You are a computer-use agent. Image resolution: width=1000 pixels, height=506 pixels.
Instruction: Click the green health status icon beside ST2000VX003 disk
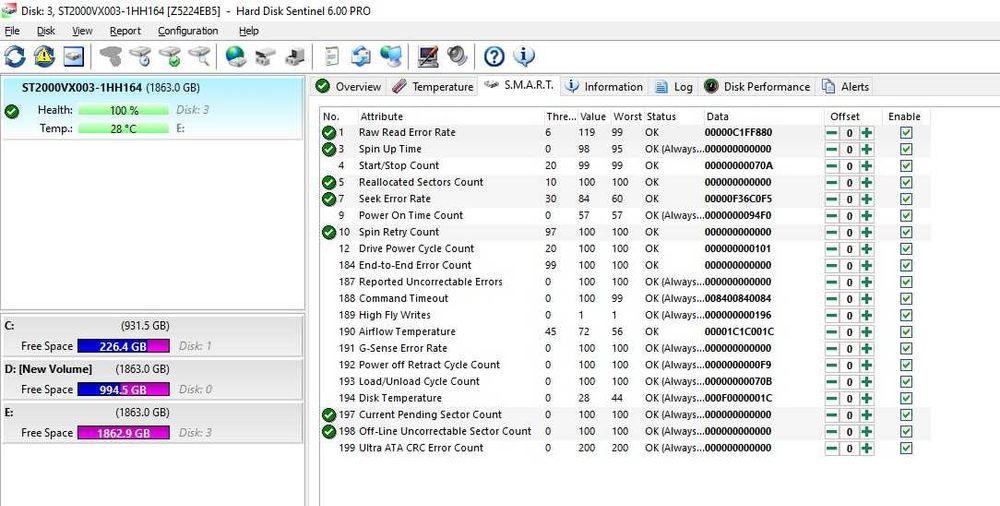(x=11, y=112)
